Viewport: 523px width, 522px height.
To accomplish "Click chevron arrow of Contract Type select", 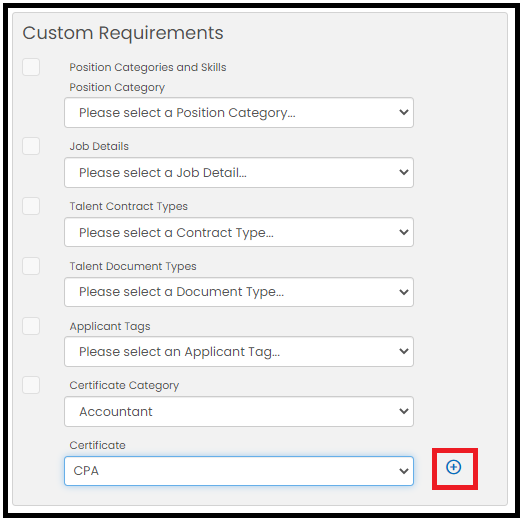I will 404,232.
